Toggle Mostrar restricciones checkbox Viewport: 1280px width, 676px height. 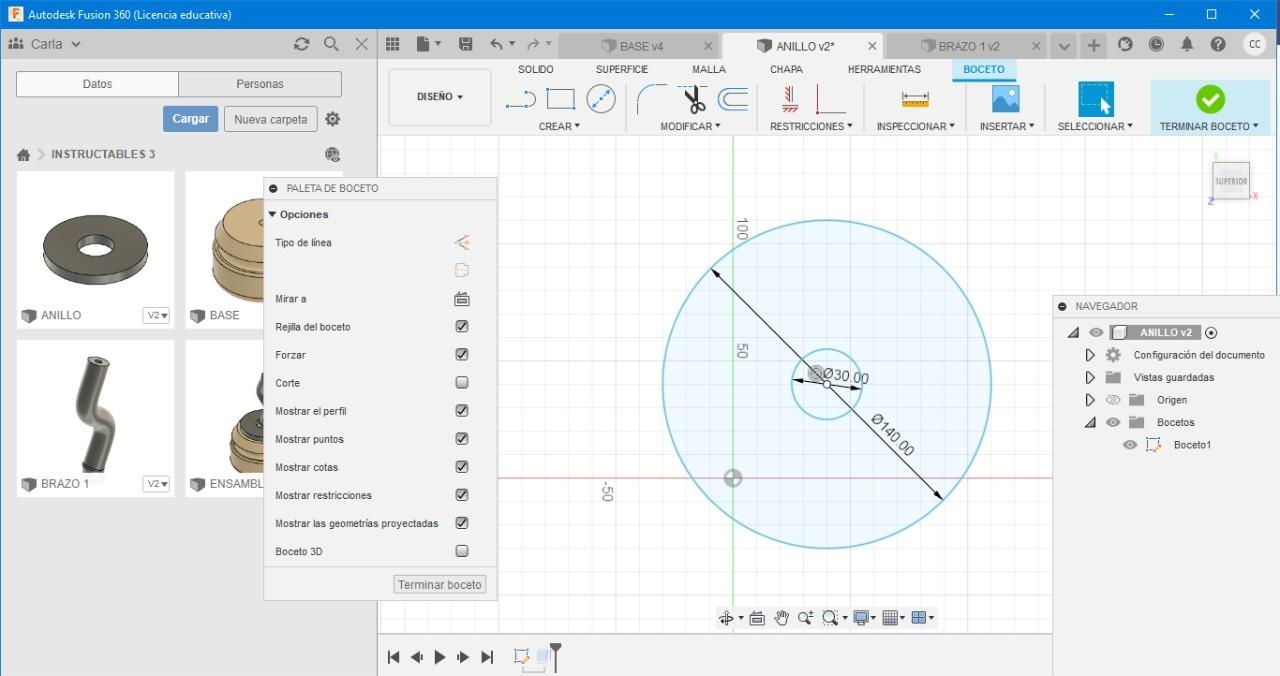pyautogui.click(x=462, y=494)
